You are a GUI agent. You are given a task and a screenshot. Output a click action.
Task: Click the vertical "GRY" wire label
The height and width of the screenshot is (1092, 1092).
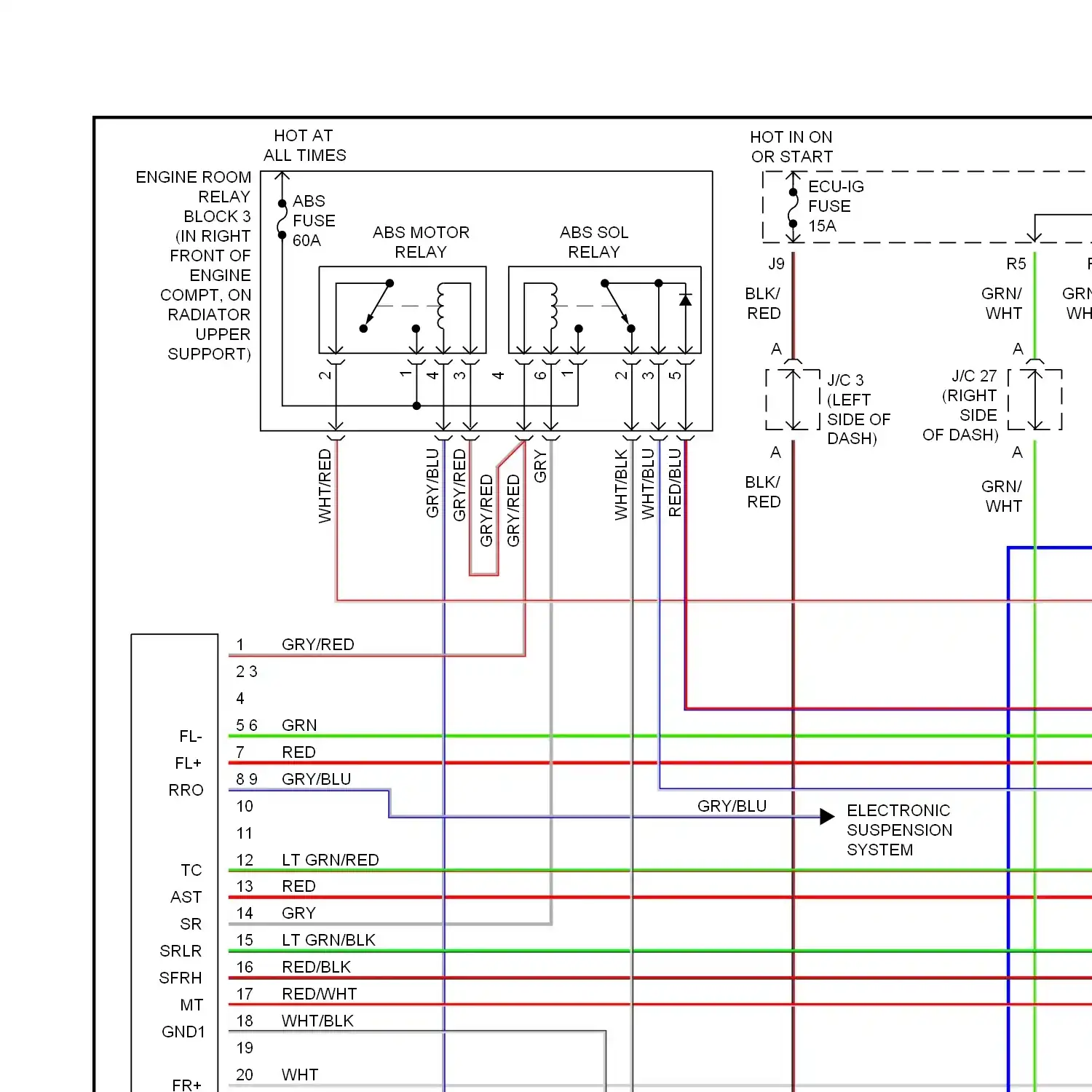[540, 467]
